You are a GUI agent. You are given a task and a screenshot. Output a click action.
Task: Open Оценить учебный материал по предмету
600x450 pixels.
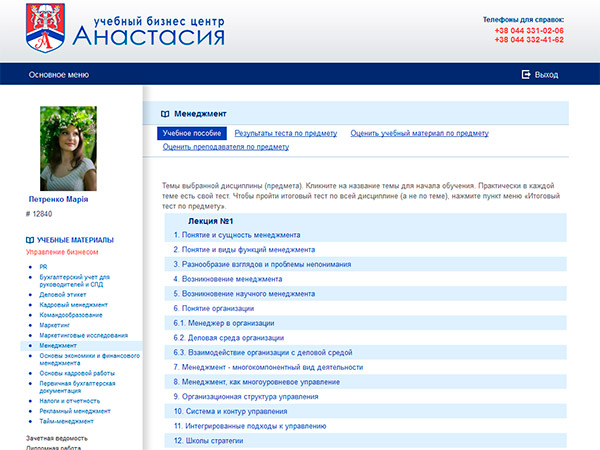419,133
